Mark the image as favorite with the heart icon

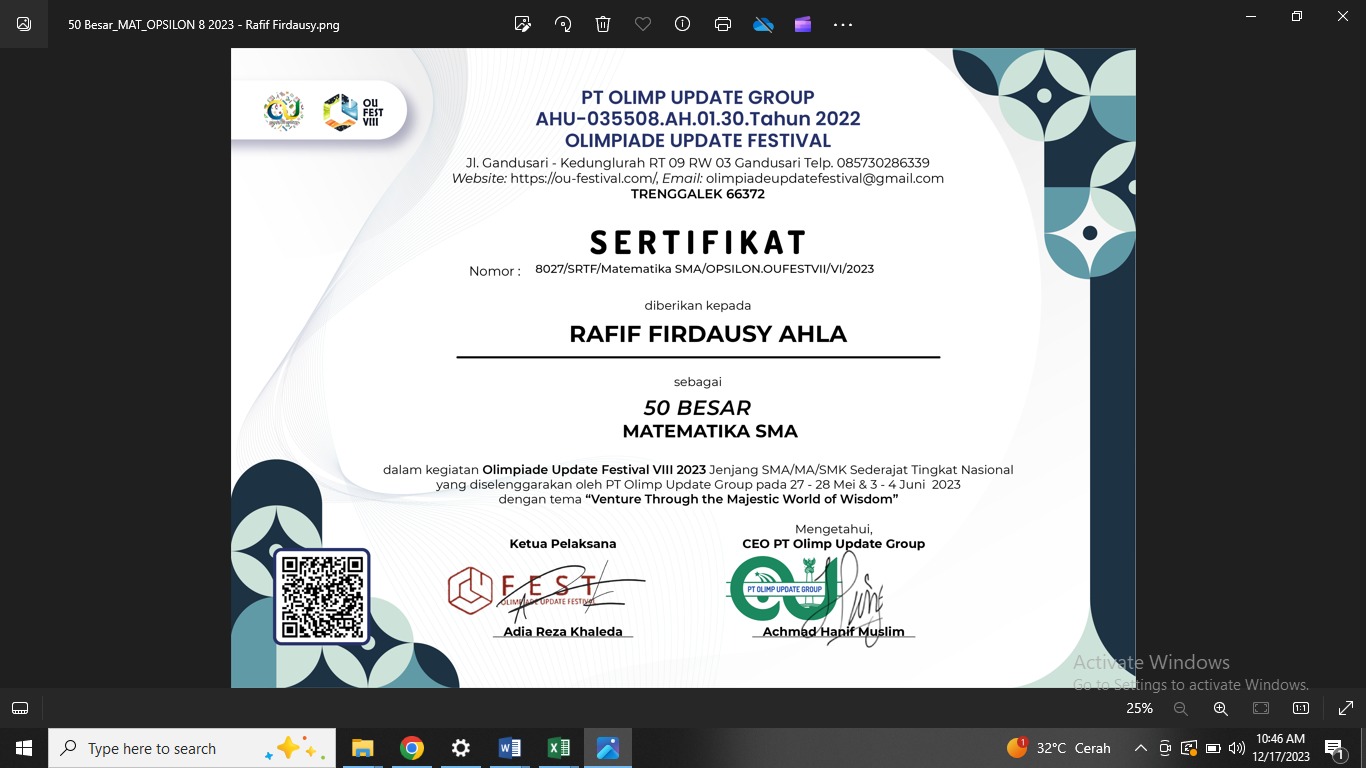(643, 24)
